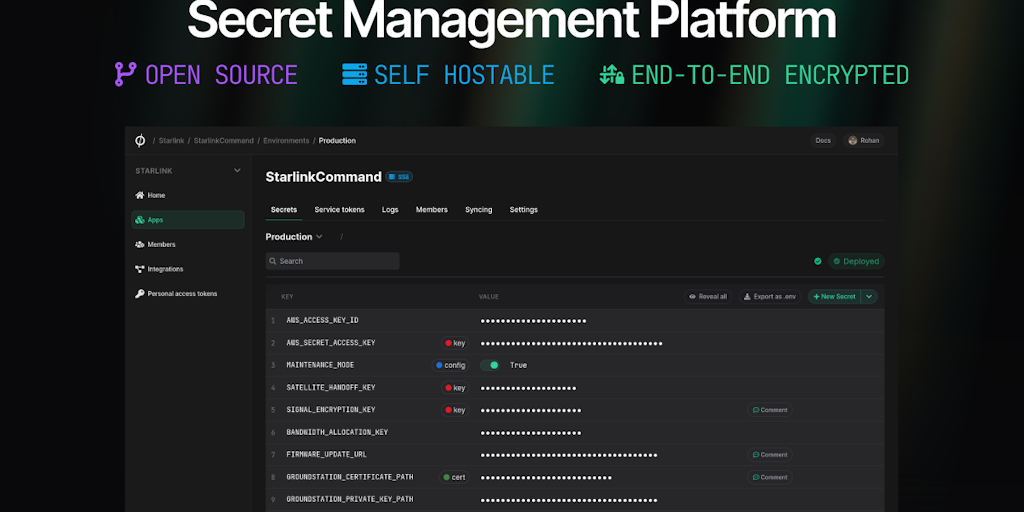Image resolution: width=1024 pixels, height=512 pixels.
Task: Expand the STARLINK organisation chevron
Action: pyautogui.click(x=237, y=171)
